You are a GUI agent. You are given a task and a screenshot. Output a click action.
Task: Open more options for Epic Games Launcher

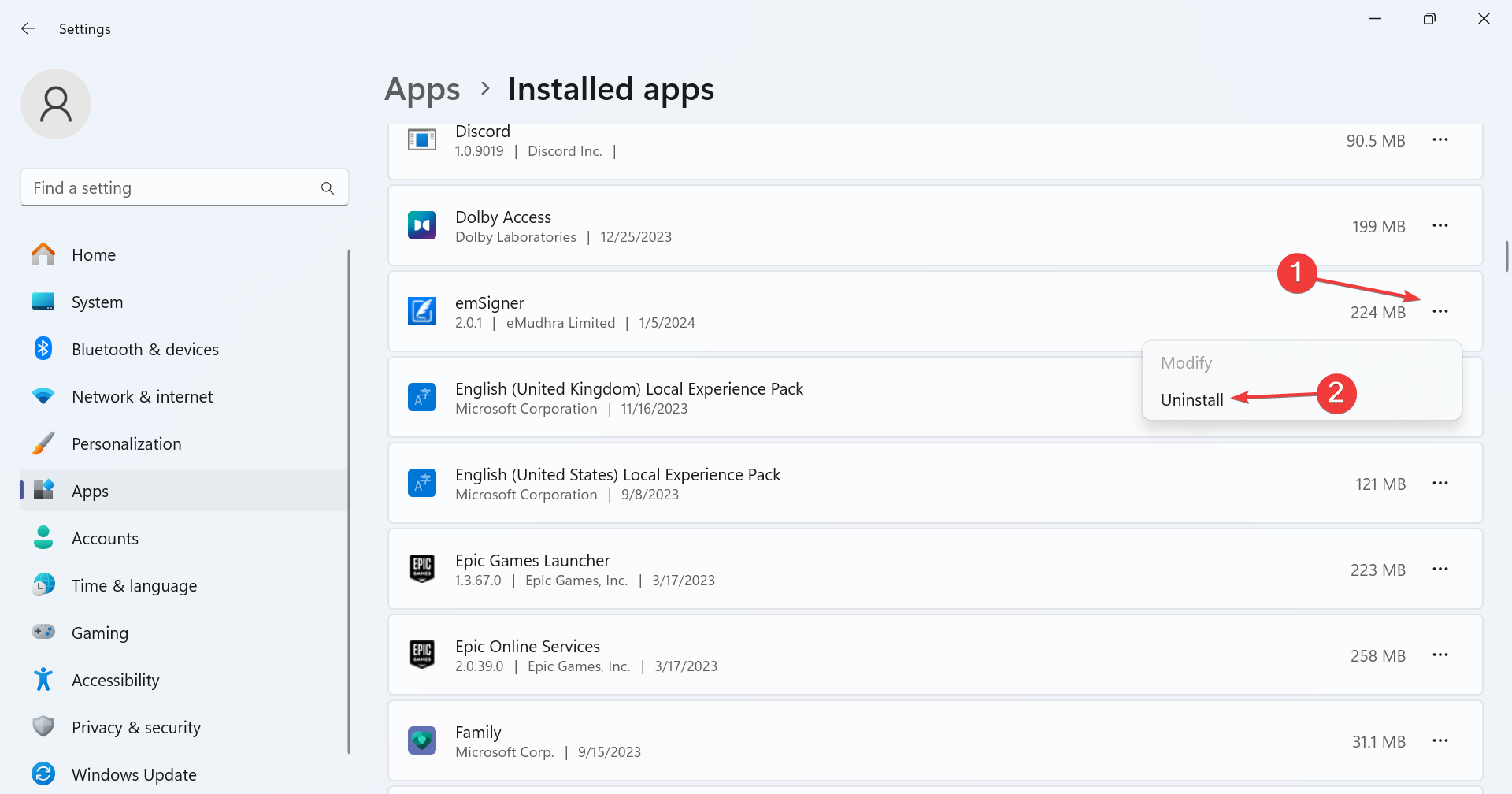[1440, 570]
